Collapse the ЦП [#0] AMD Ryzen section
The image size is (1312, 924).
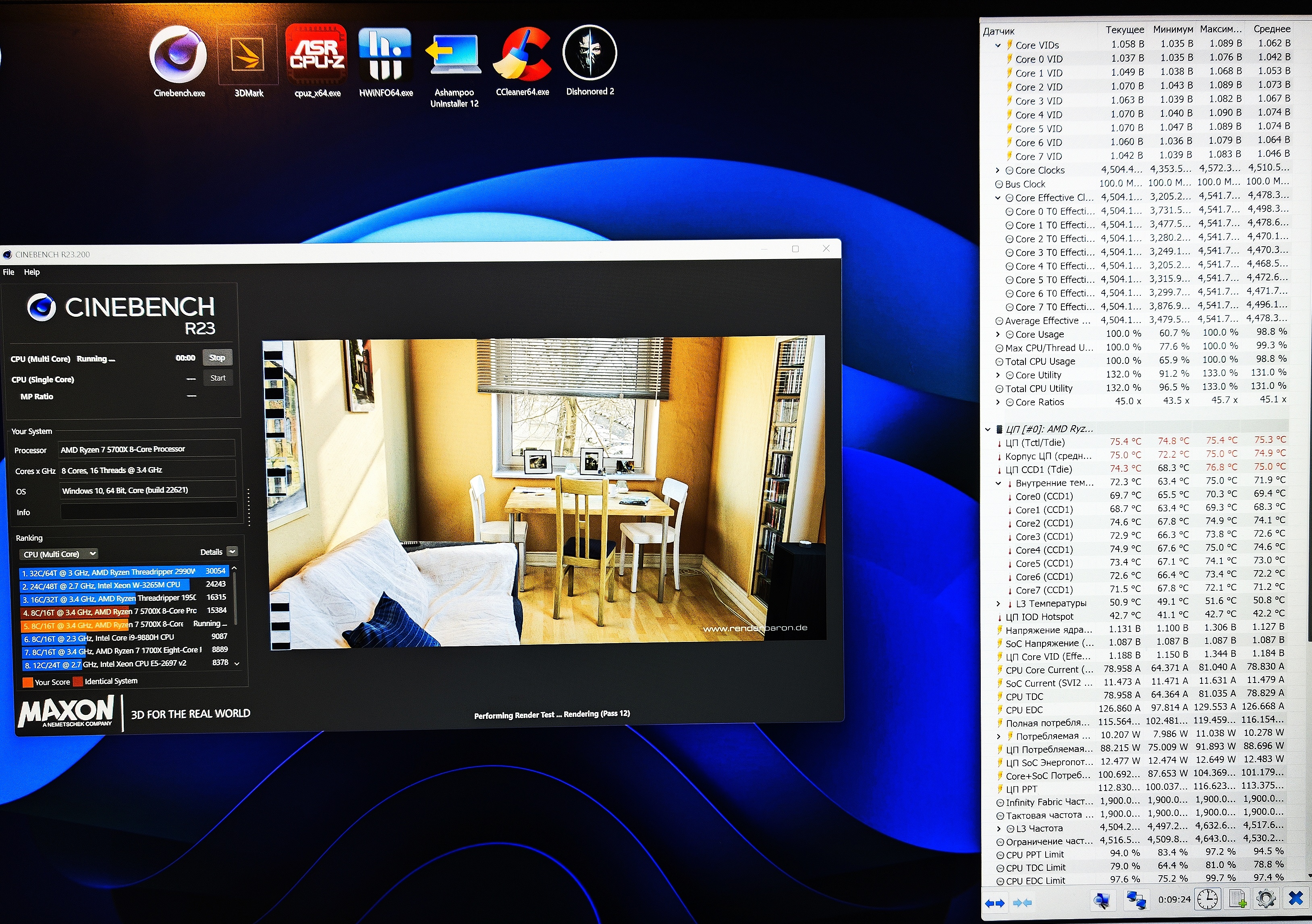pos(988,429)
